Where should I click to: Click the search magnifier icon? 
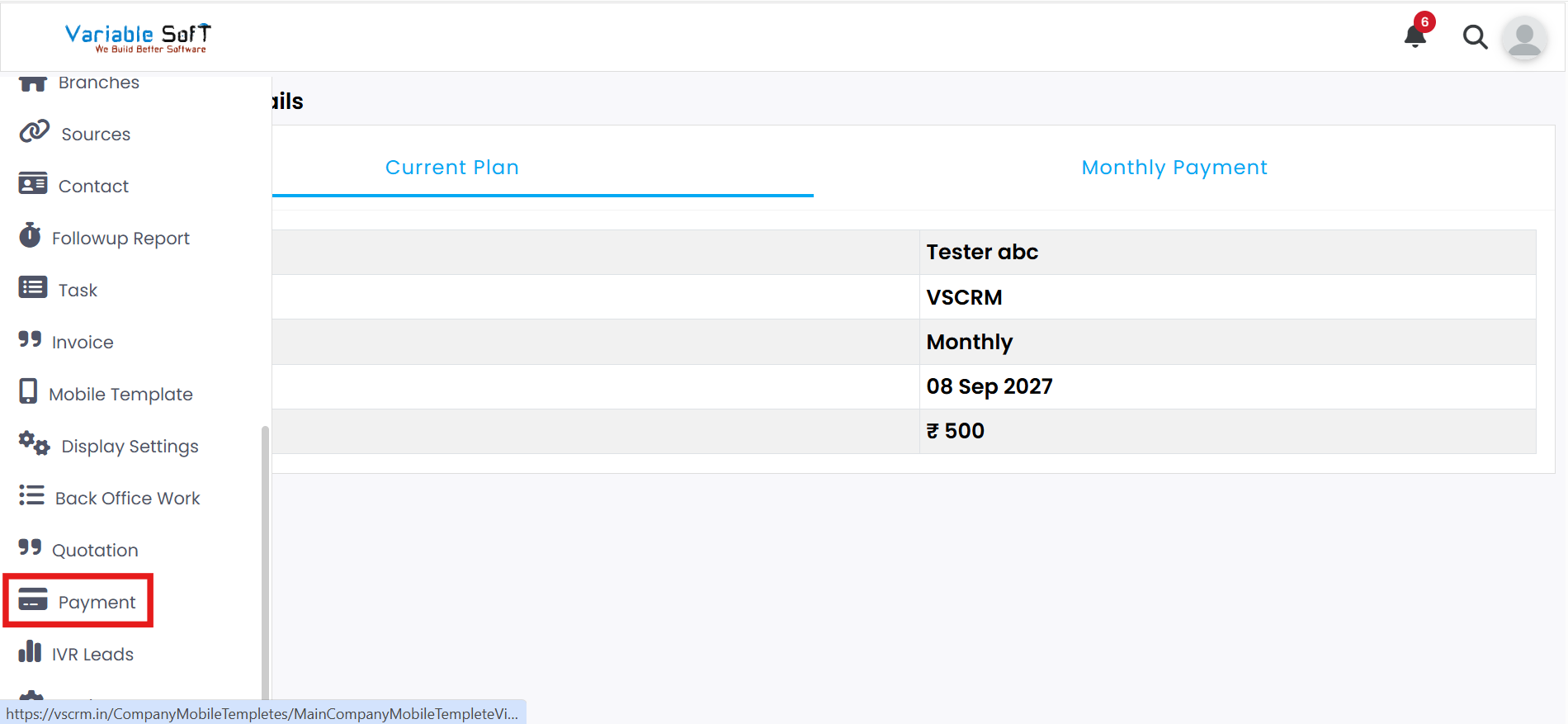click(1475, 37)
